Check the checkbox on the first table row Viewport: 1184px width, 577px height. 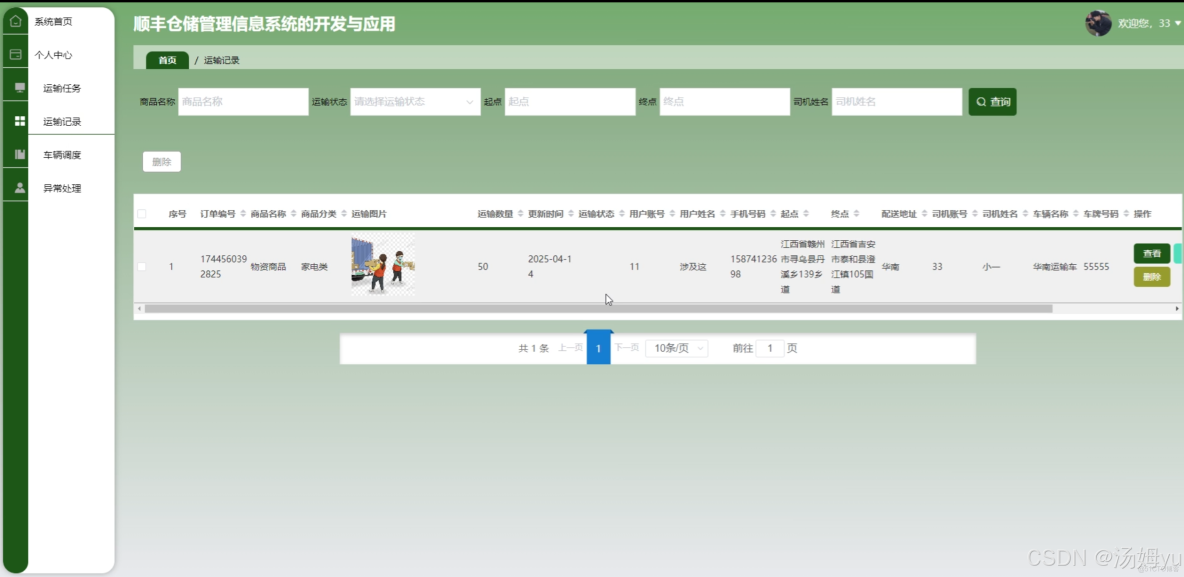(x=141, y=265)
